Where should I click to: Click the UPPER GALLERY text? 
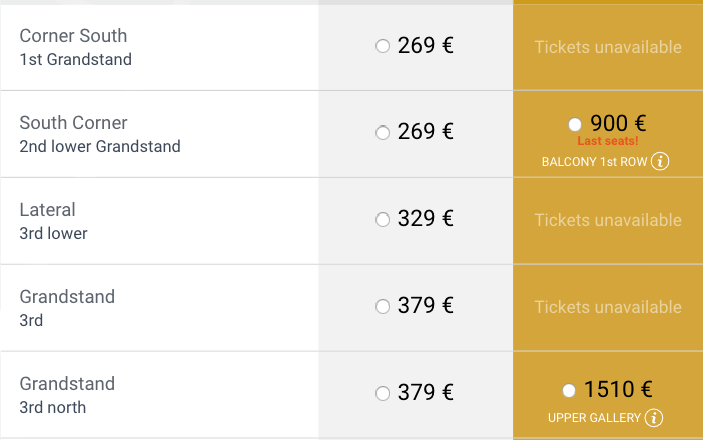(594, 418)
